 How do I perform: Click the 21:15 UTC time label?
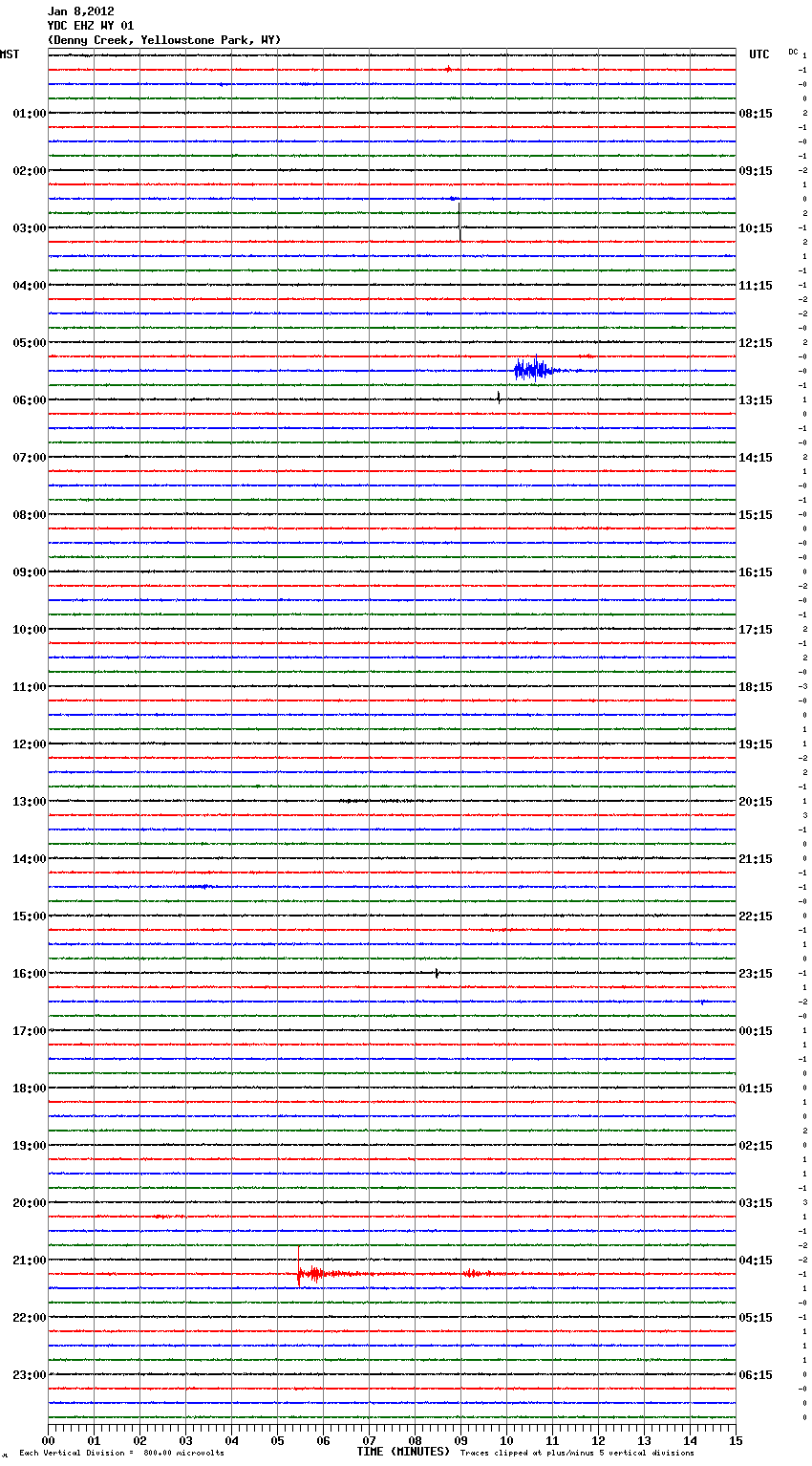click(x=756, y=859)
